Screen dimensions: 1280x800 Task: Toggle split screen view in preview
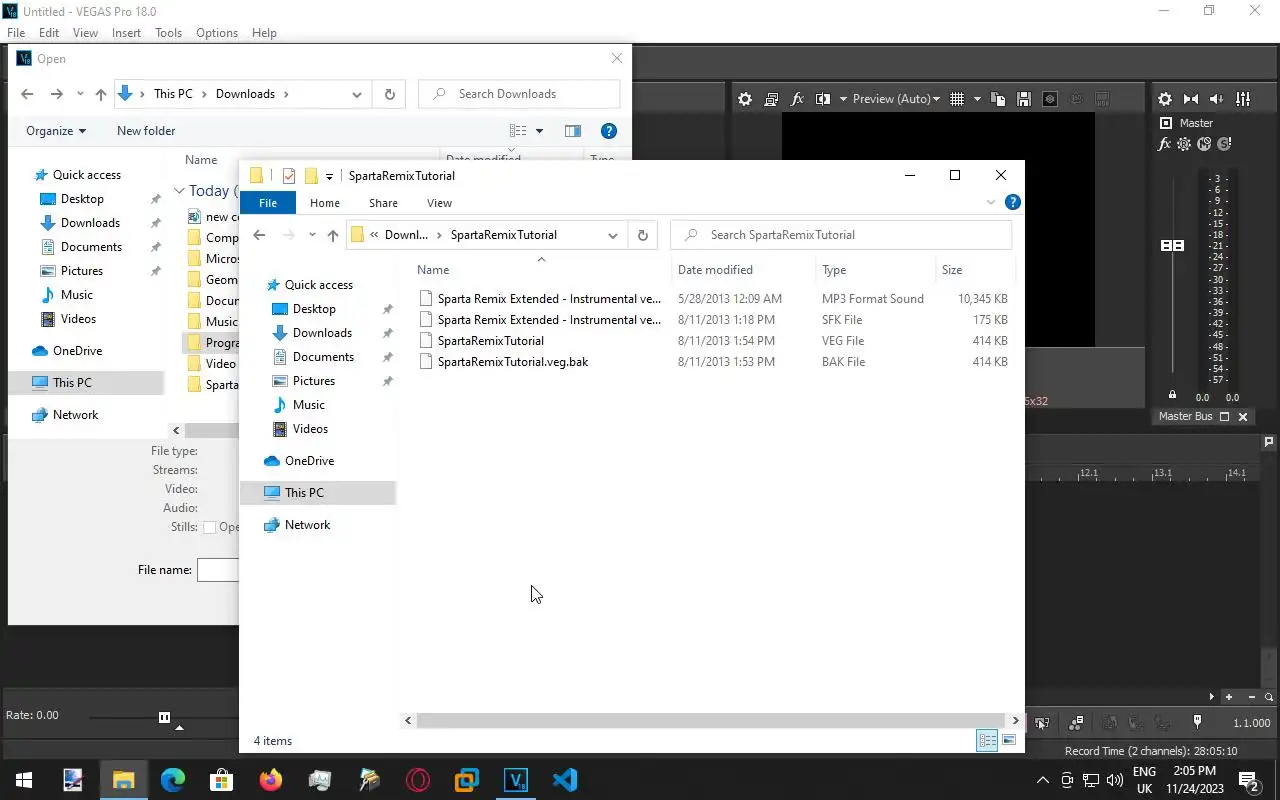tap(823, 99)
